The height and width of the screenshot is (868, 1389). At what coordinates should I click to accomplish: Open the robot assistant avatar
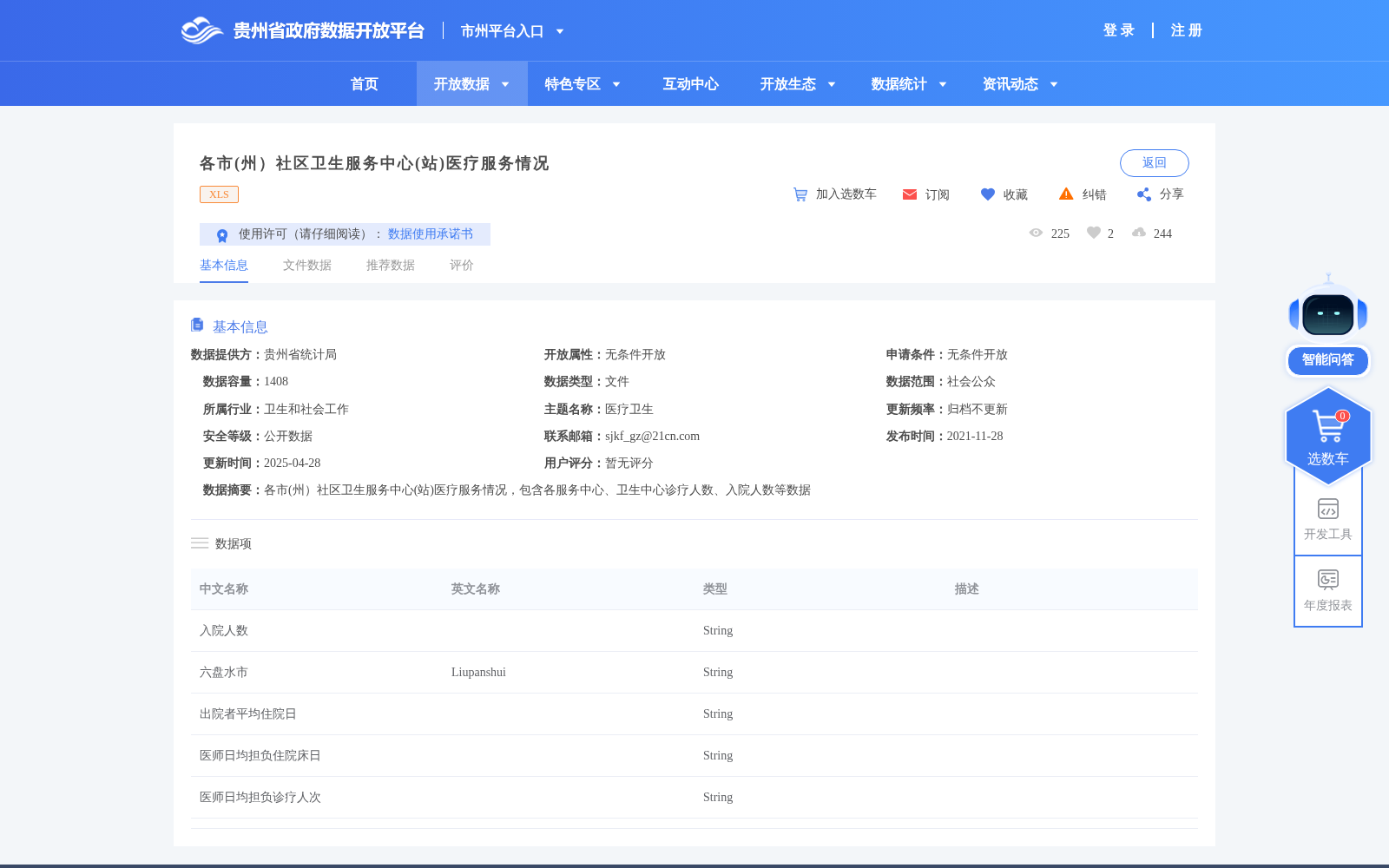tap(1328, 308)
